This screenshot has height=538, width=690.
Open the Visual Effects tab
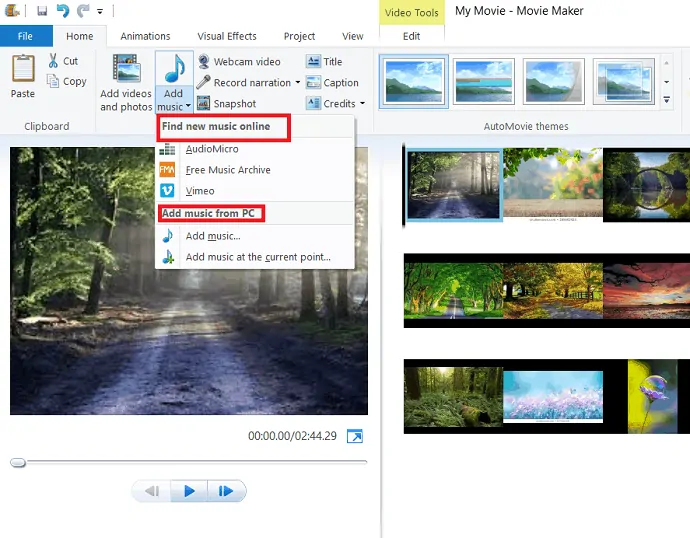tap(227, 36)
